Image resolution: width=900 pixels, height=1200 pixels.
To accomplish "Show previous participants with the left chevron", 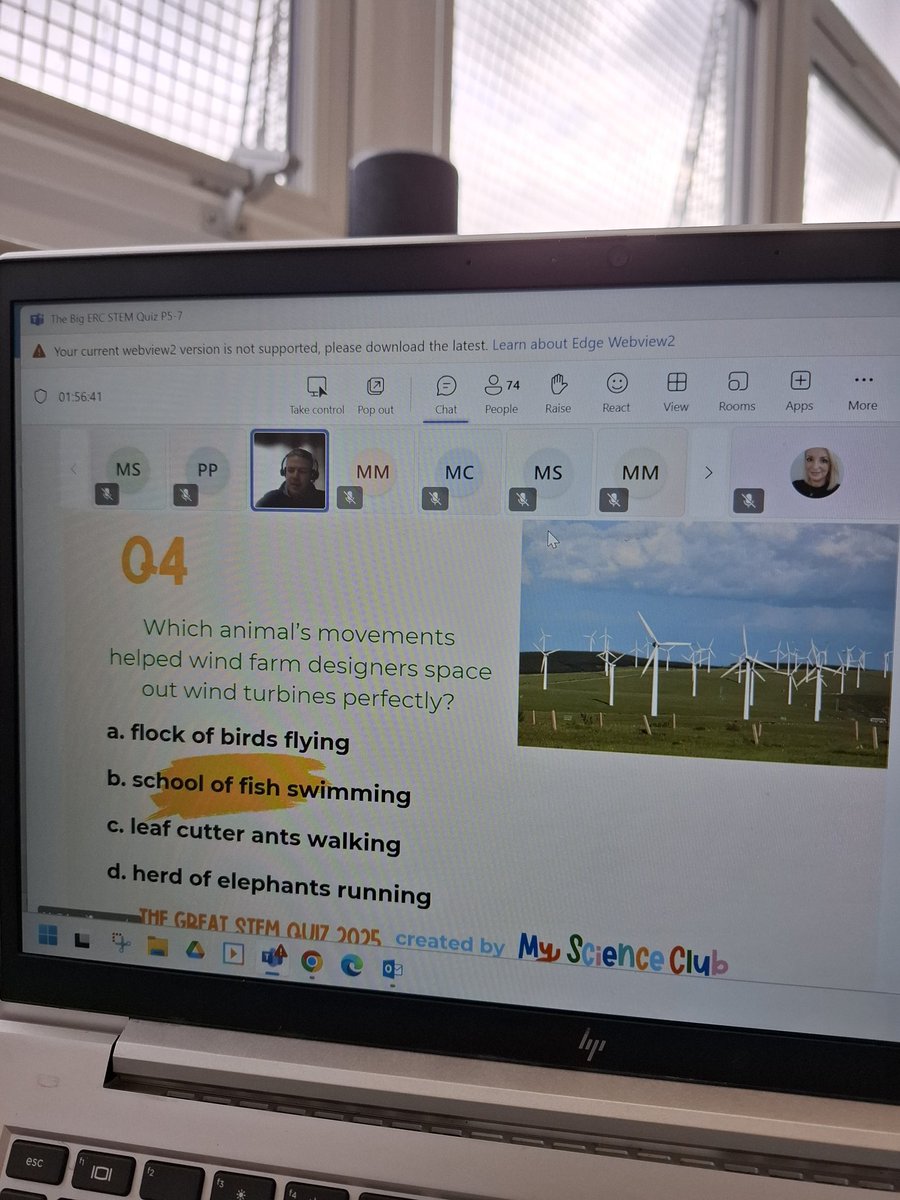I will 73,470.
